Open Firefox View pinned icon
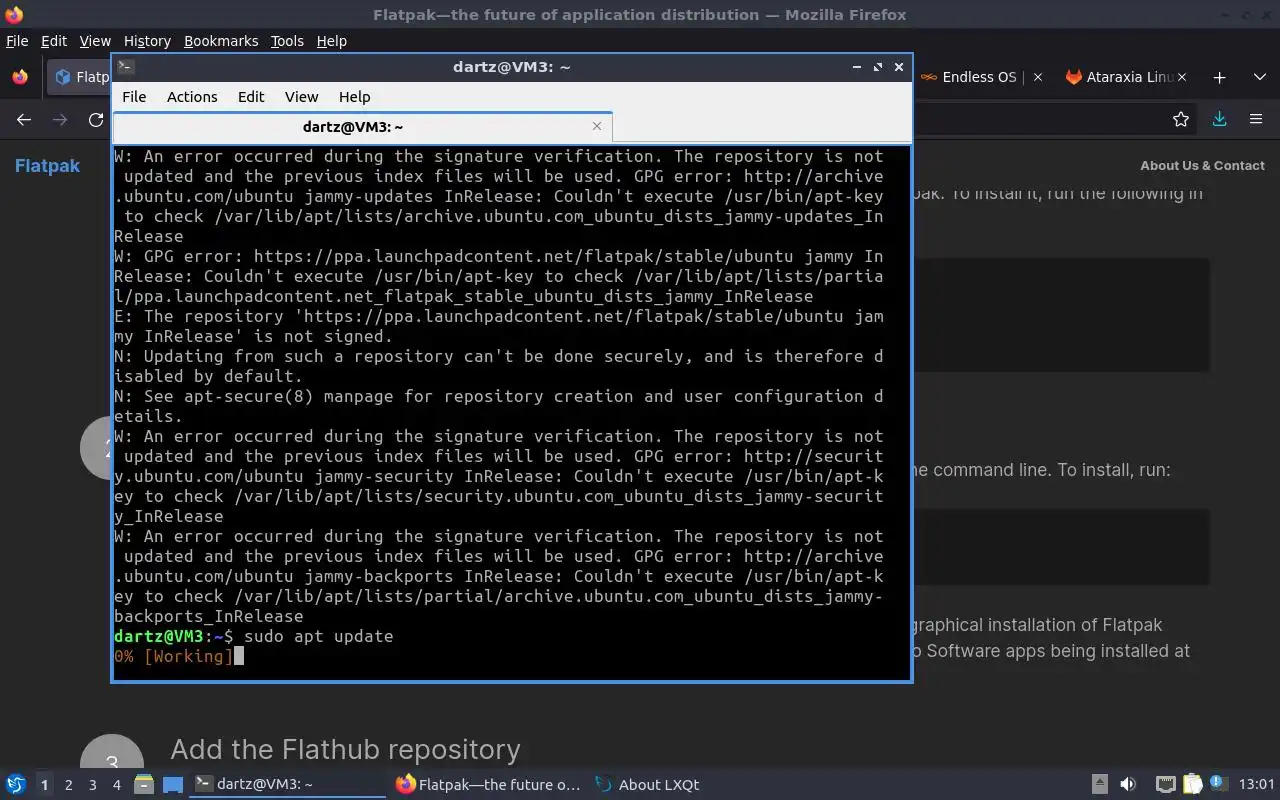Image resolution: width=1280 pixels, height=800 pixels. click(20, 77)
